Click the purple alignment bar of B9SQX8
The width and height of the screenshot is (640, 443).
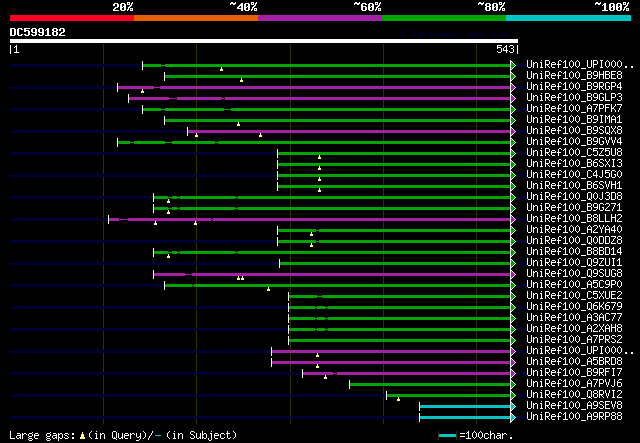[x=349, y=131]
